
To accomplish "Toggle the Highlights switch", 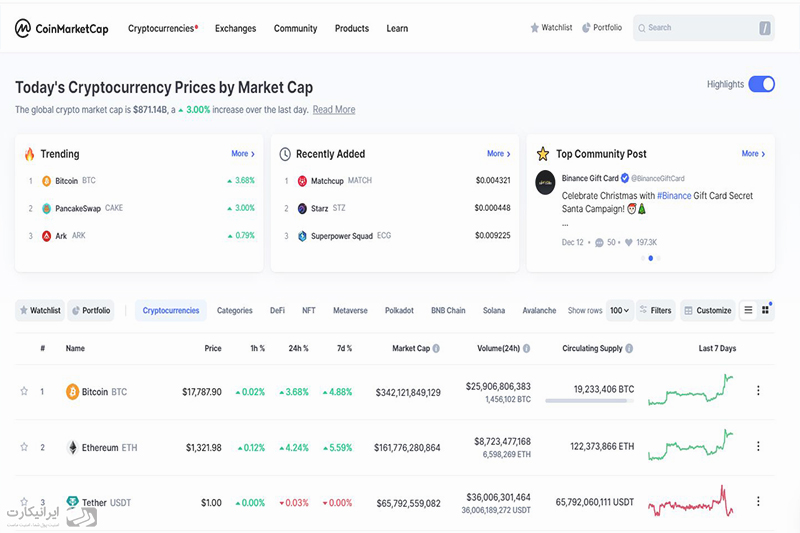I will click(761, 84).
